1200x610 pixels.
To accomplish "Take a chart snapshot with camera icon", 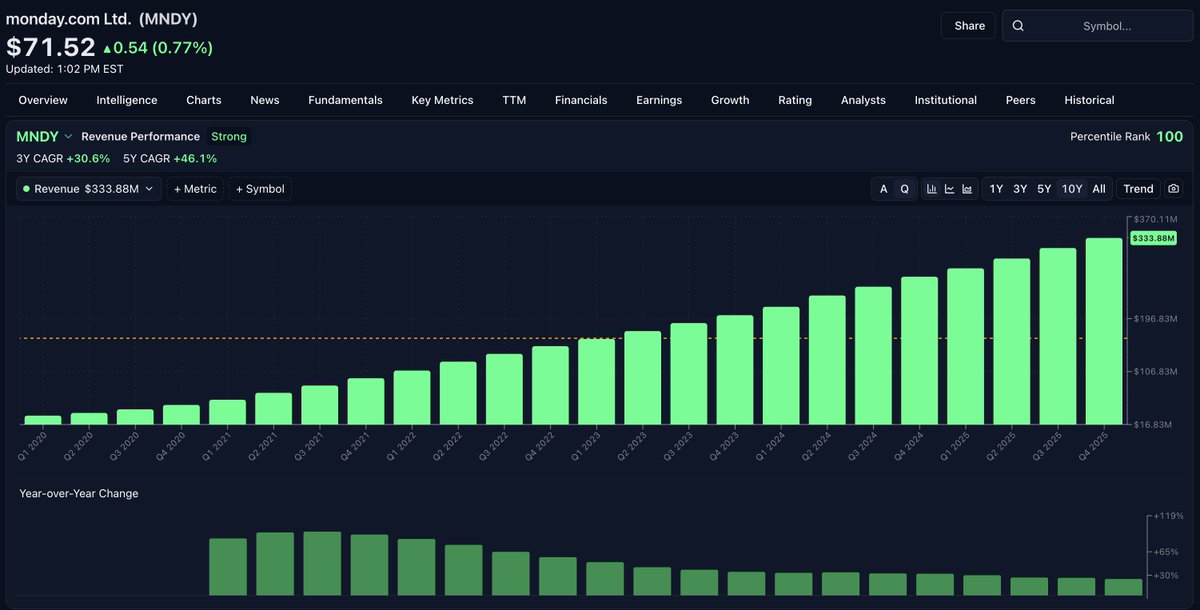I will pyautogui.click(x=1173, y=189).
